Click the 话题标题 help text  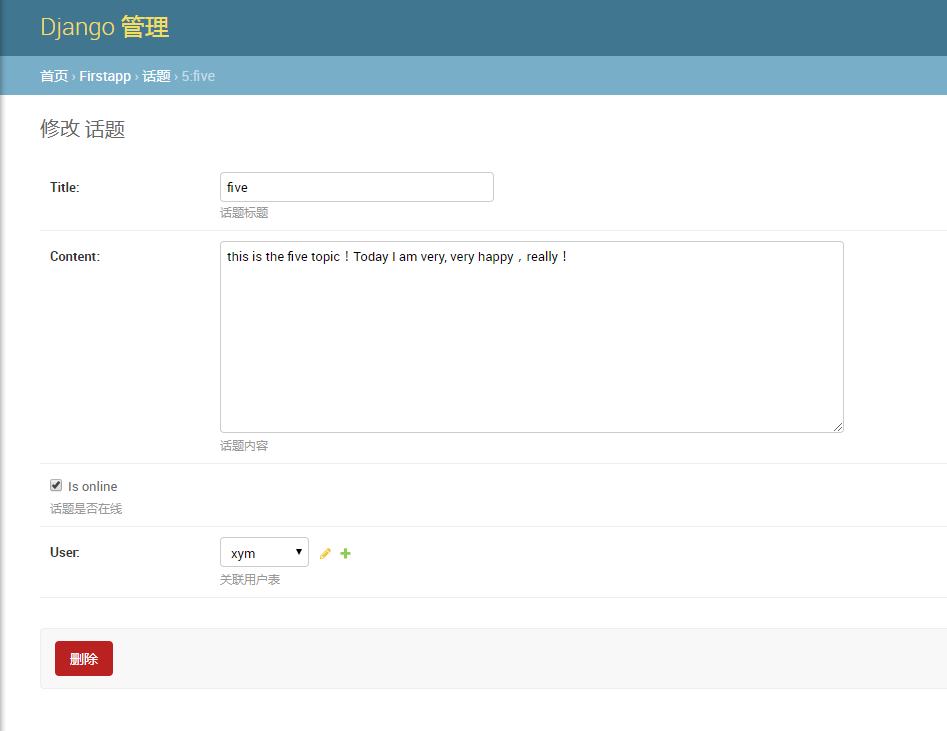coord(244,213)
